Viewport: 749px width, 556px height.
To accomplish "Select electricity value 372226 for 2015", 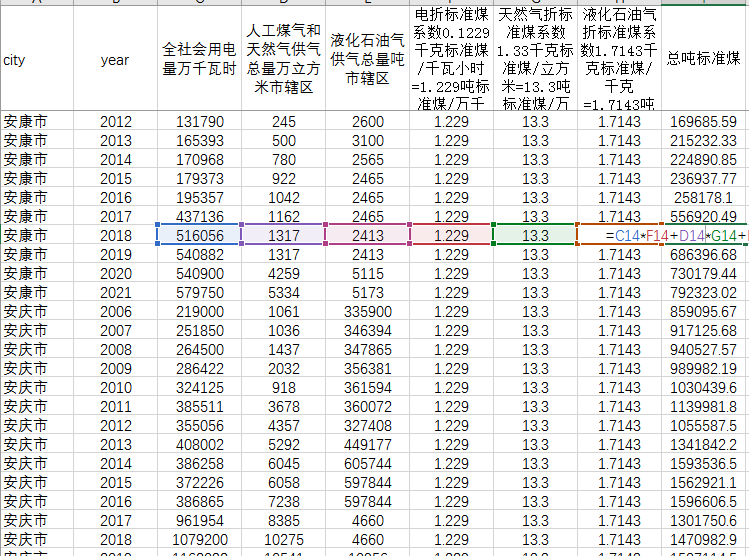I will (x=200, y=482).
